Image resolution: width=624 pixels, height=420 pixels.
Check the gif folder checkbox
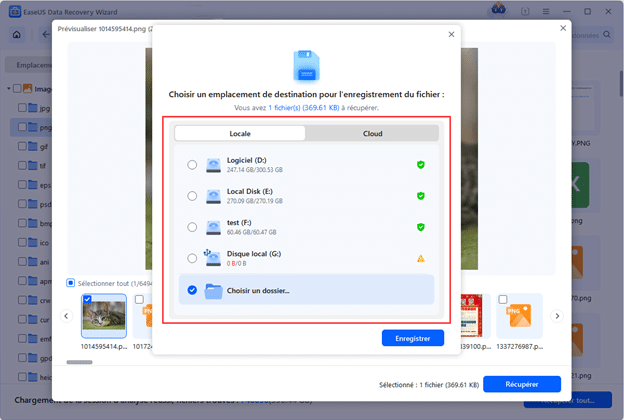[22, 146]
